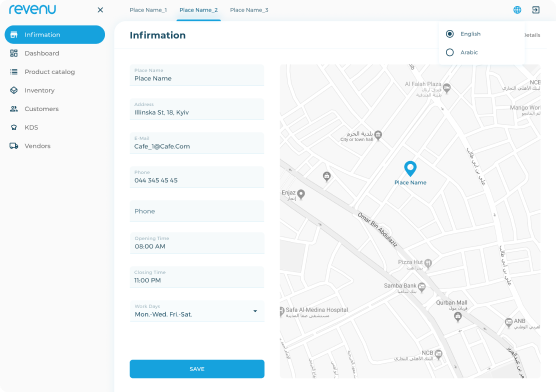Select the Arabic language radio button

[x=450, y=52]
